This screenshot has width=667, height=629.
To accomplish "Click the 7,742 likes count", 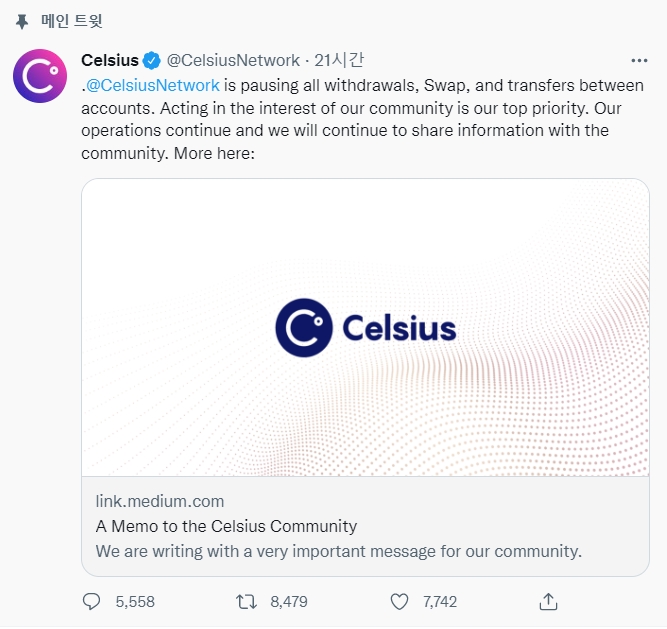I will coord(440,601).
